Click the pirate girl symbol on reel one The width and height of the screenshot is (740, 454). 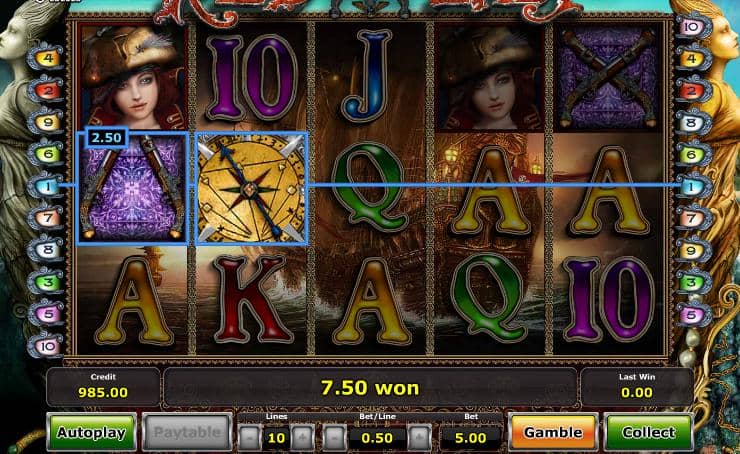coord(133,78)
